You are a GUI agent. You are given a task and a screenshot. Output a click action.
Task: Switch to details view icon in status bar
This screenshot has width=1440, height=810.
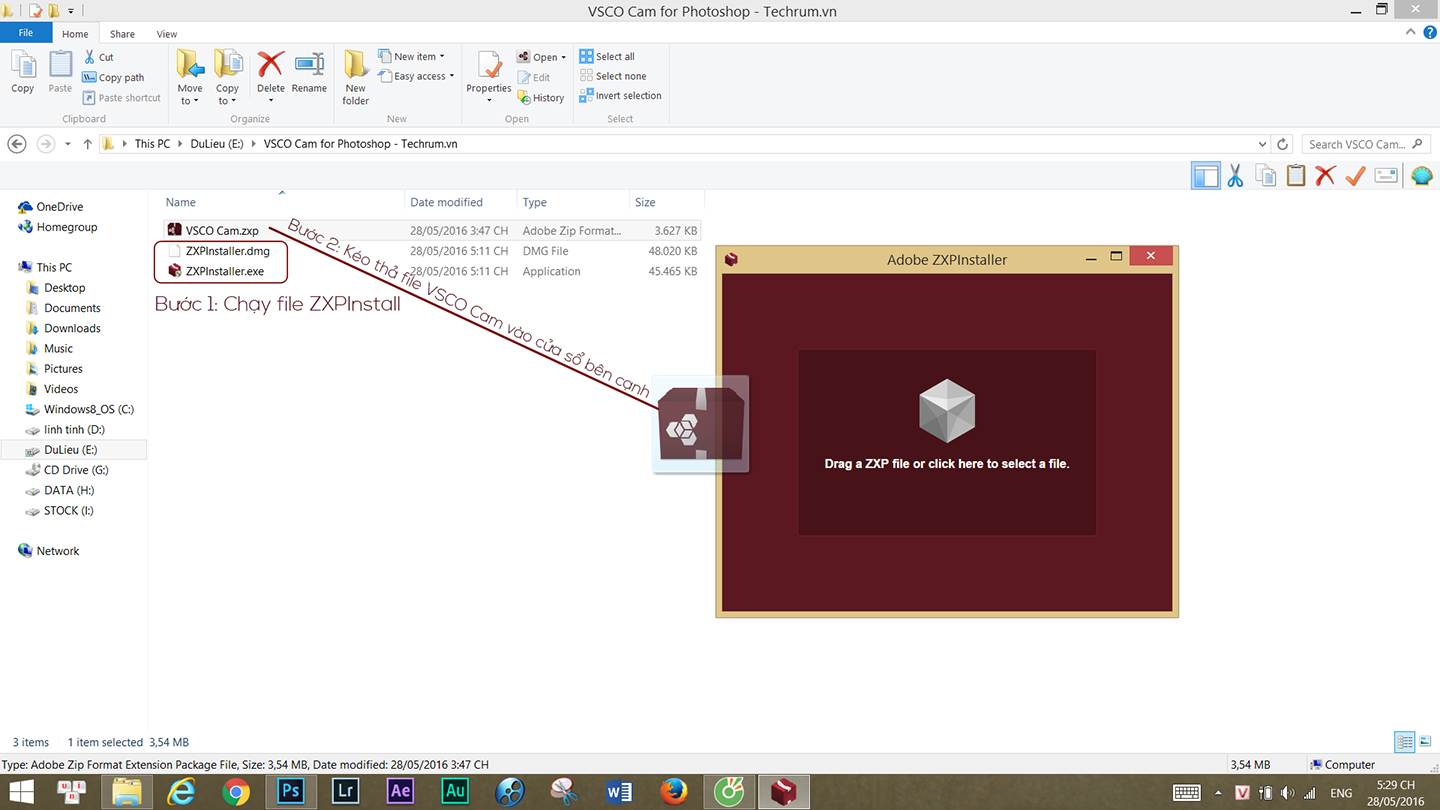point(1405,742)
